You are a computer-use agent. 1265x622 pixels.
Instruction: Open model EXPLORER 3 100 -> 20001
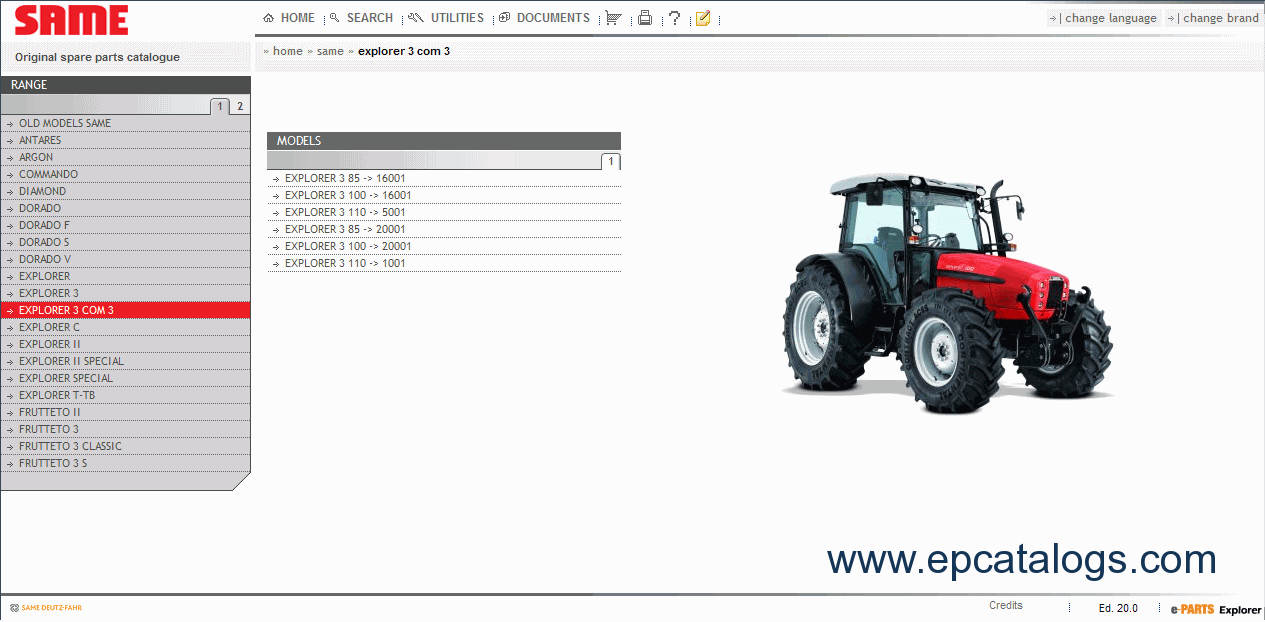click(x=444, y=246)
